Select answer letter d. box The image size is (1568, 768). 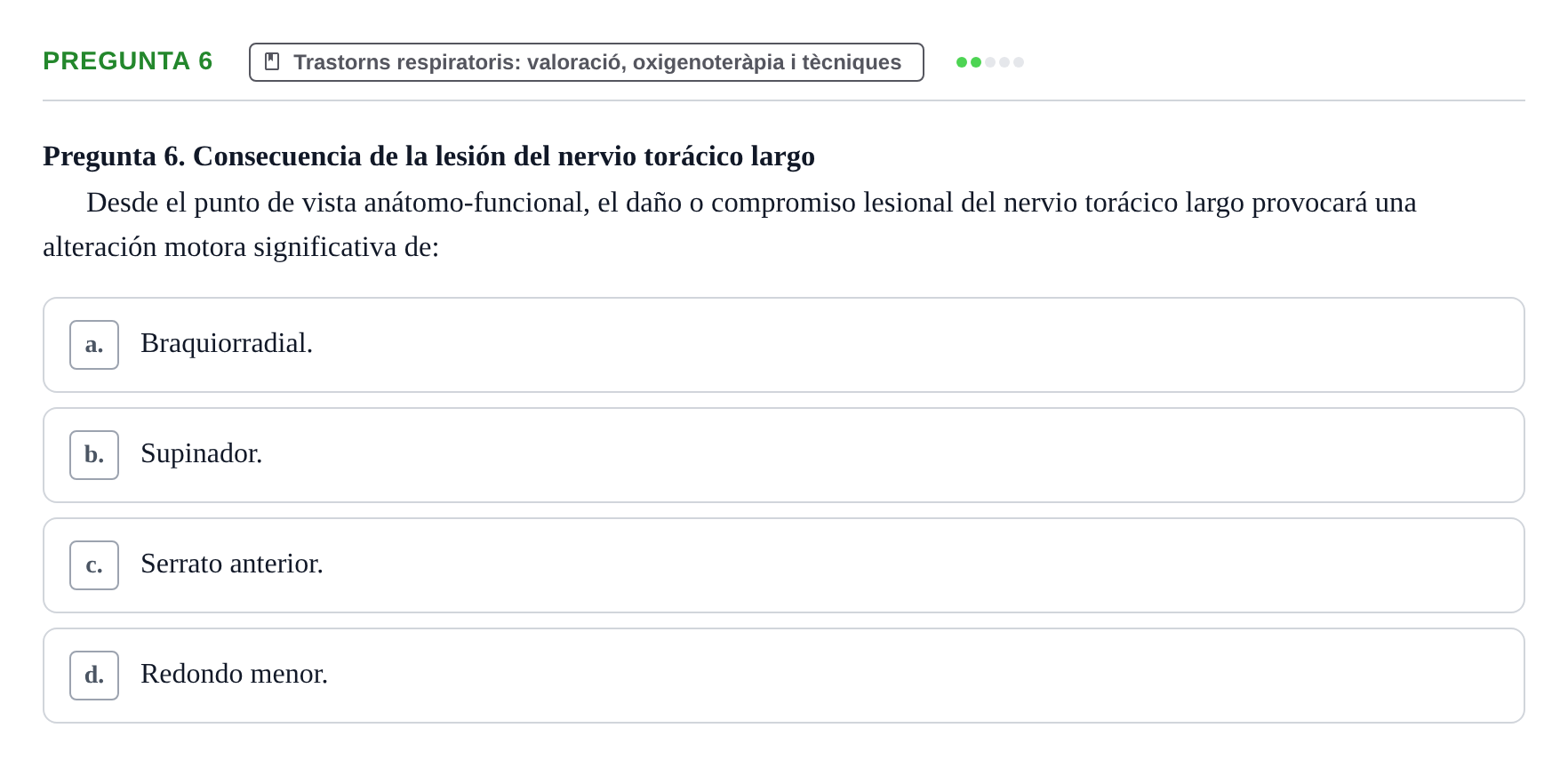click(94, 676)
